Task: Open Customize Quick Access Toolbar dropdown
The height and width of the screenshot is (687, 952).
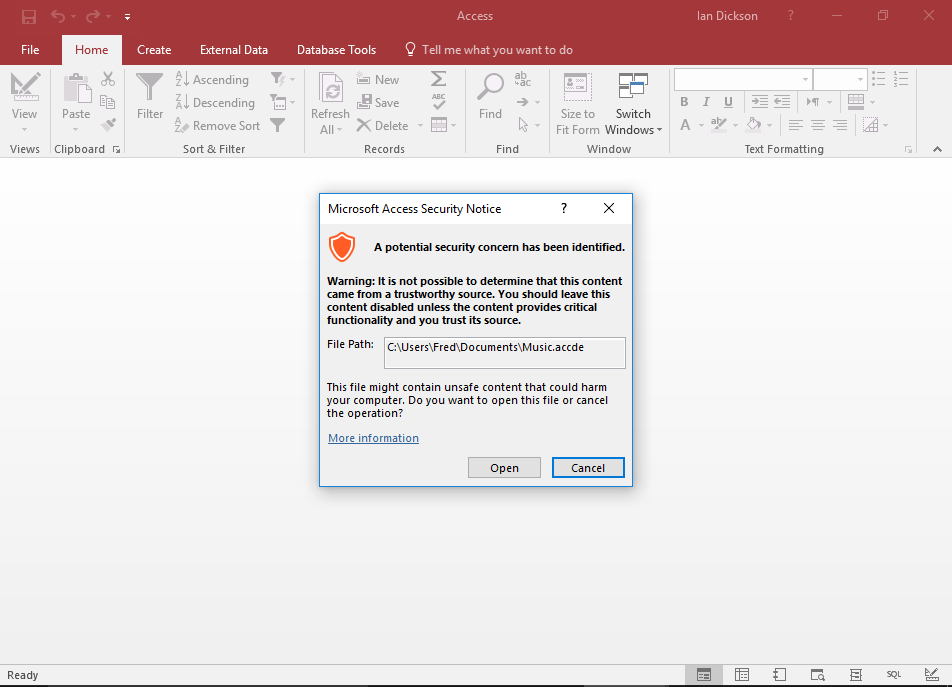Action: (128, 17)
